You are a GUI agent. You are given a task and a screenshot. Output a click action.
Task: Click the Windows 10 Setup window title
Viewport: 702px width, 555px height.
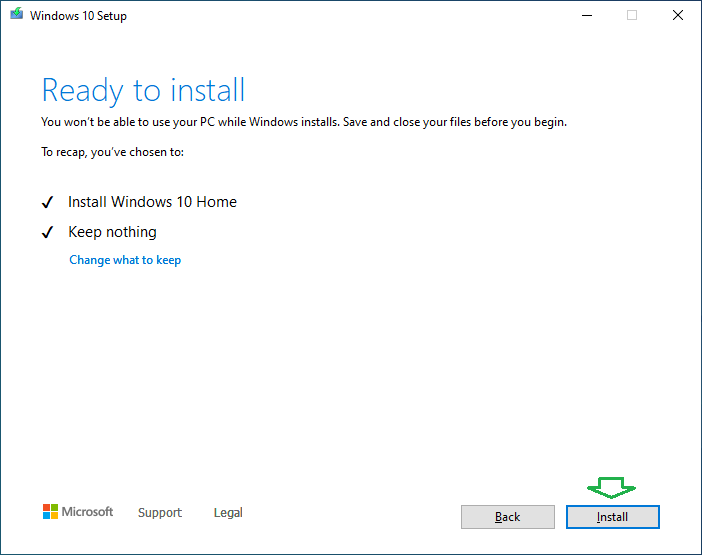pos(78,16)
